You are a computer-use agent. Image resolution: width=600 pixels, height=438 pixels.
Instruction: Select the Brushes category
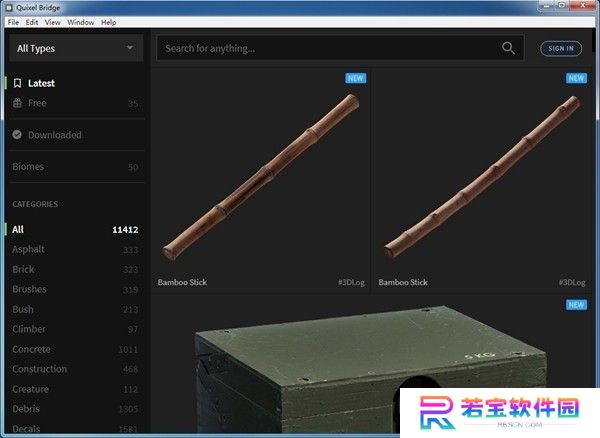pyautogui.click(x=75, y=289)
